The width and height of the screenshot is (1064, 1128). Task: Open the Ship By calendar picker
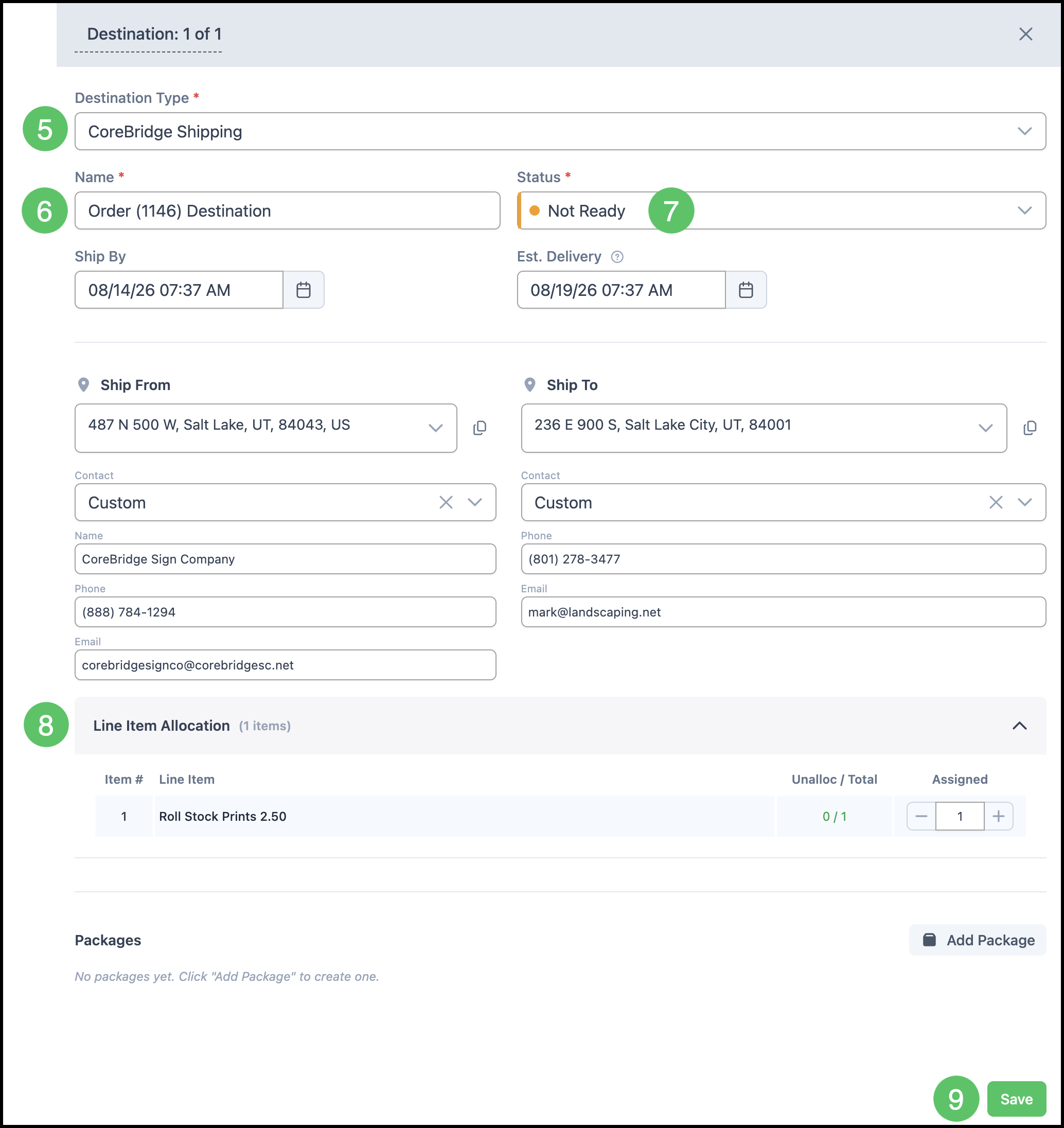pos(304,290)
